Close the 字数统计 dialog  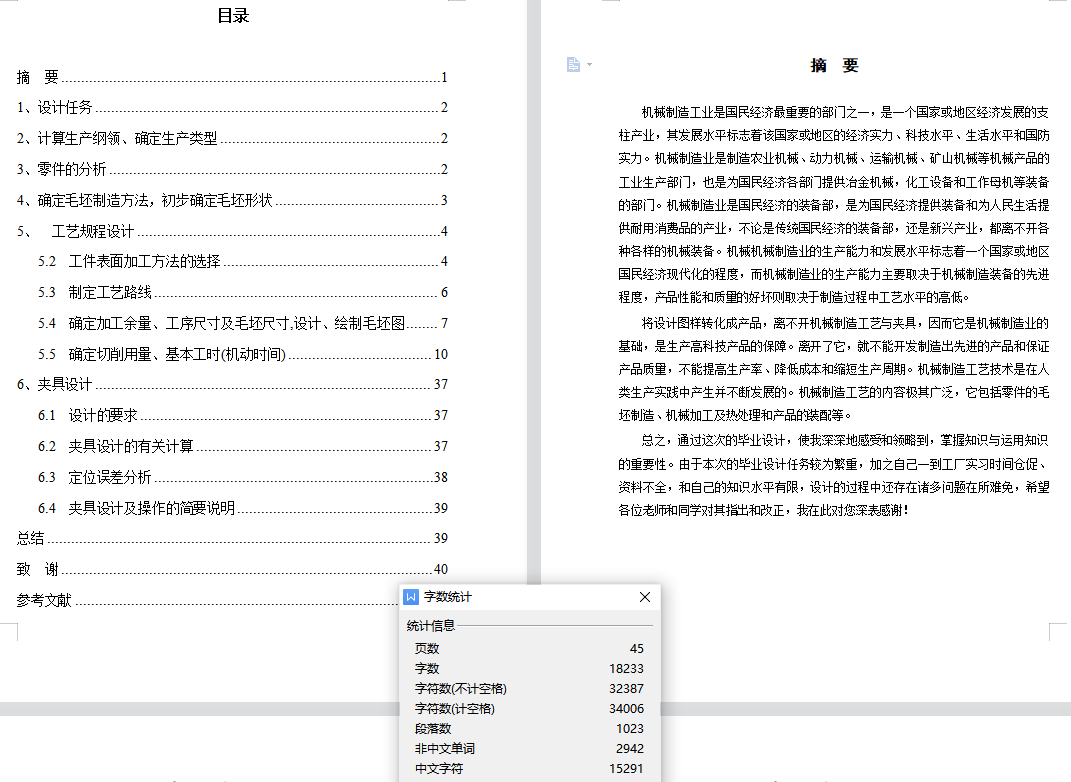pos(645,597)
